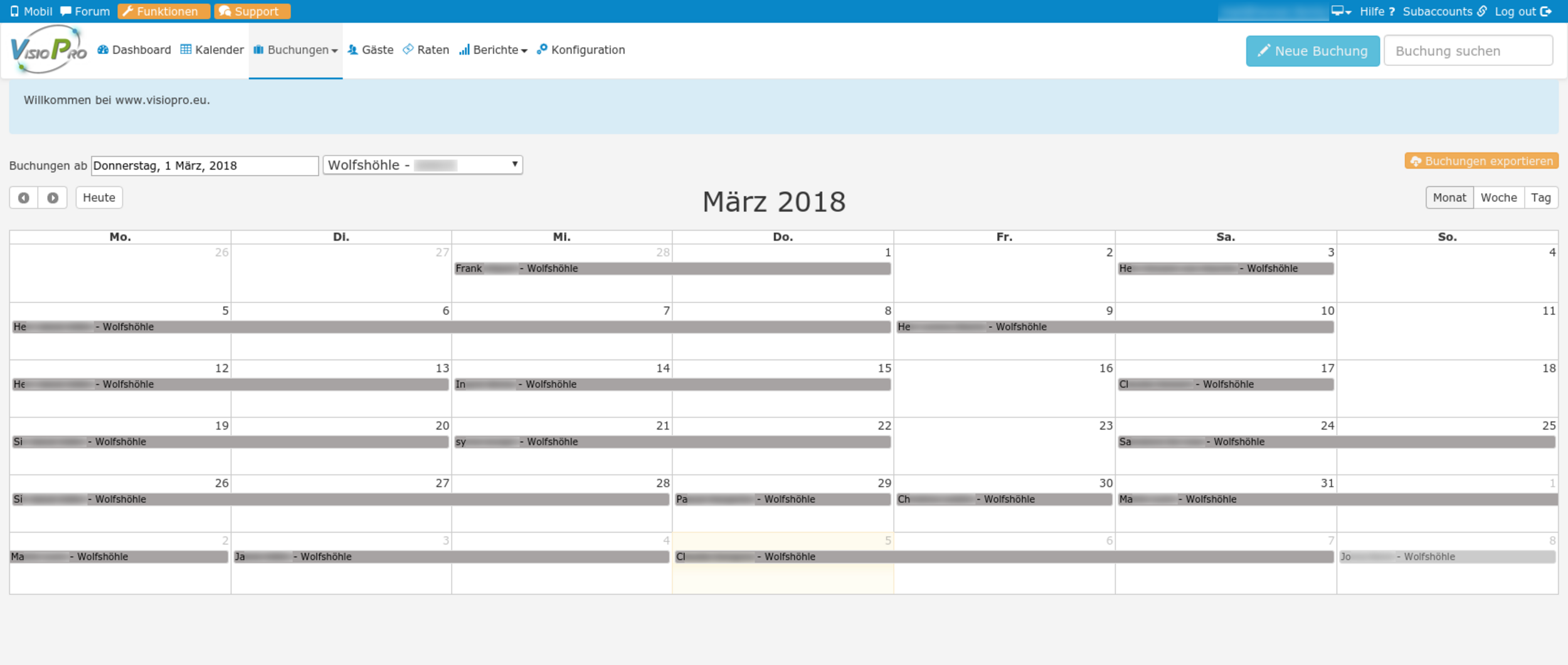Screen dimensions: 1568x665
Task: Open the Konfiguration menu item
Action: pyautogui.click(x=581, y=50)
